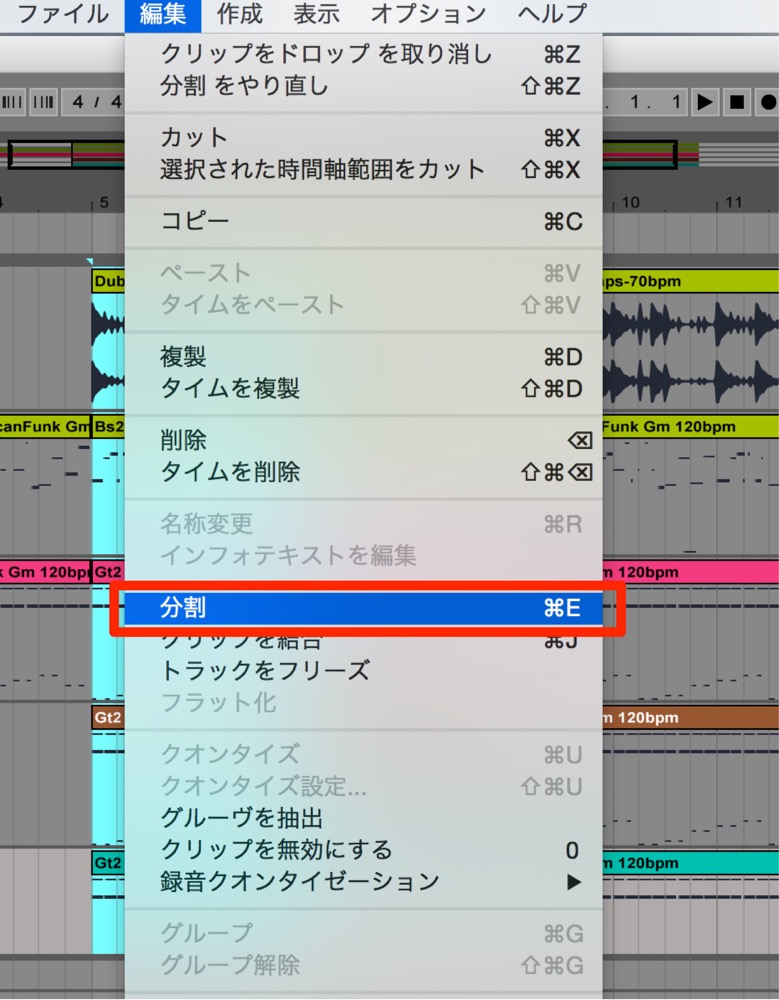Choose タイムを複製 entry
The image size is (779, 1000).
[364, 388]
